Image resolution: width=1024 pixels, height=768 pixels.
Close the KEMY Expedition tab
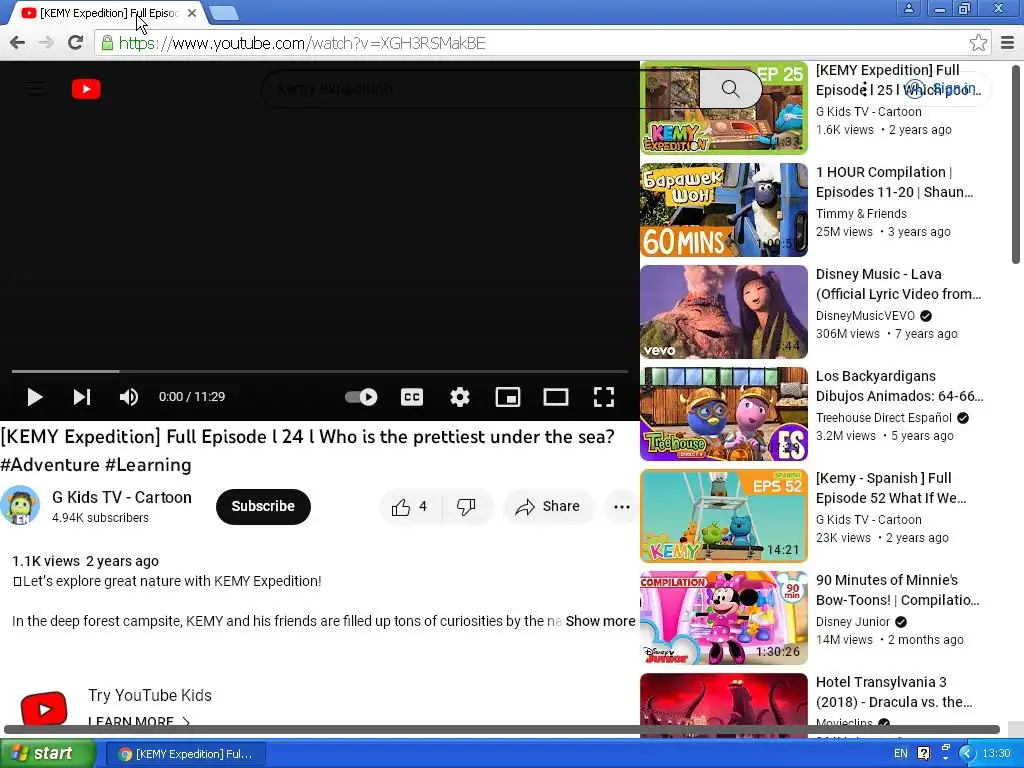192,13
